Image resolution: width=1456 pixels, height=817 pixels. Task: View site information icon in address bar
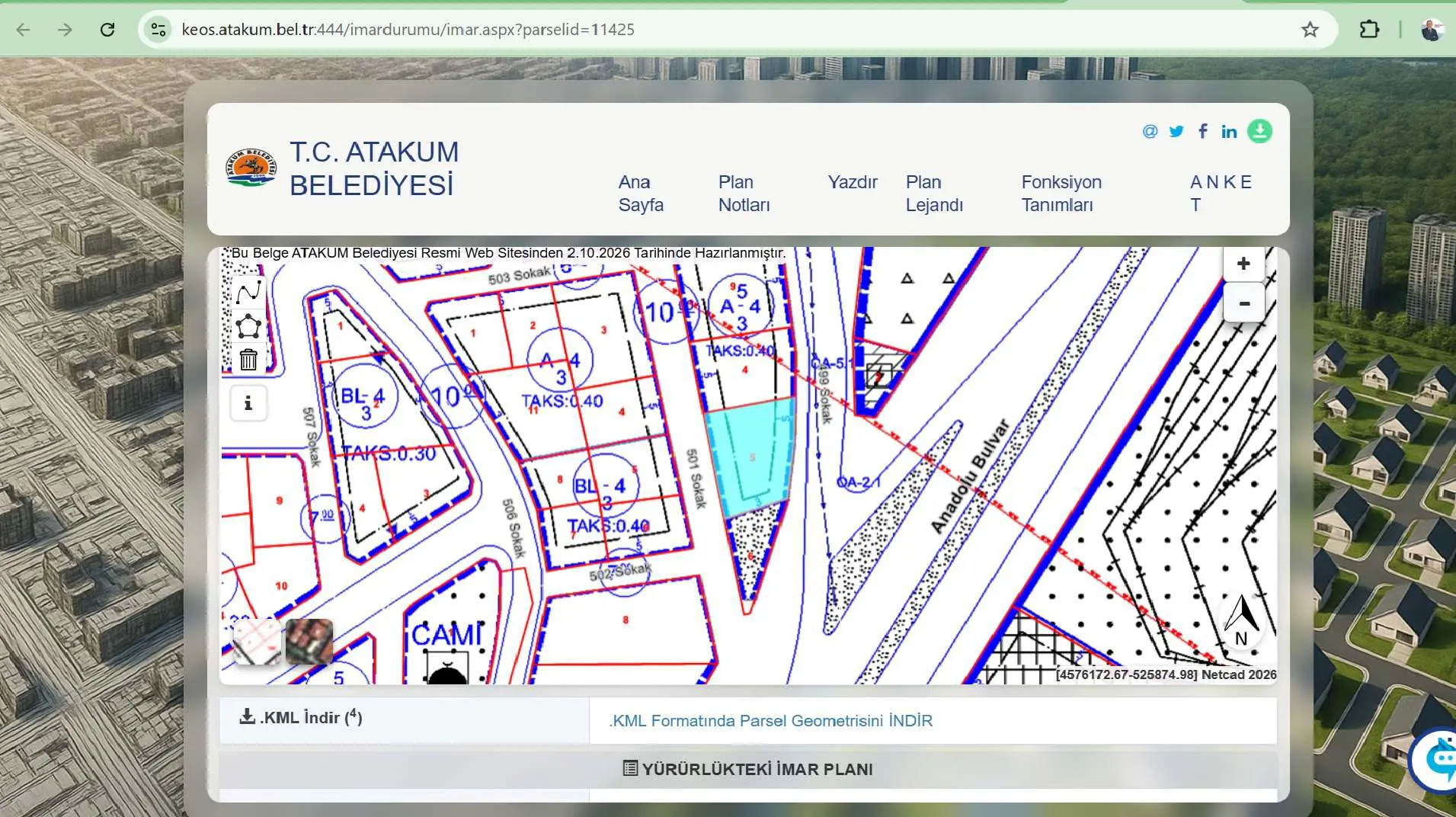pos(158,30)
